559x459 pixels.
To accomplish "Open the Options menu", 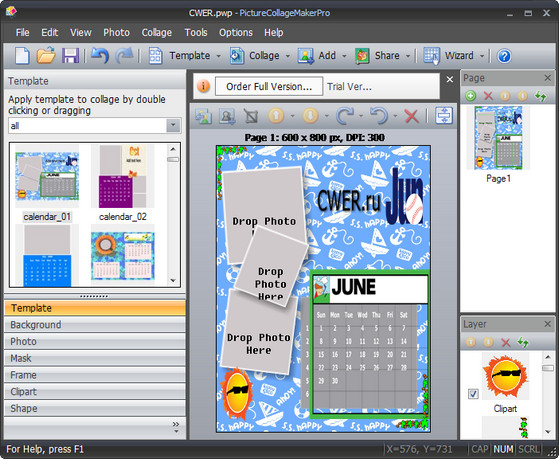I will pyautogui.click(x=236, y=32).
